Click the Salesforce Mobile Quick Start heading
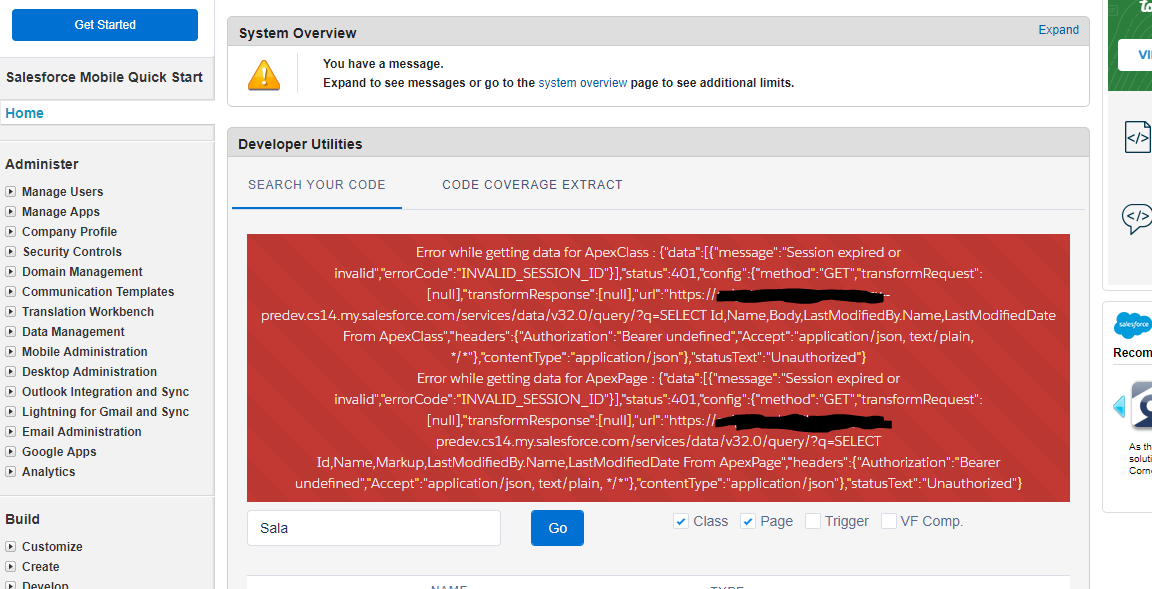Viewport: 1152px width, 589px height. pyautogui.click(x=104, y=77)
